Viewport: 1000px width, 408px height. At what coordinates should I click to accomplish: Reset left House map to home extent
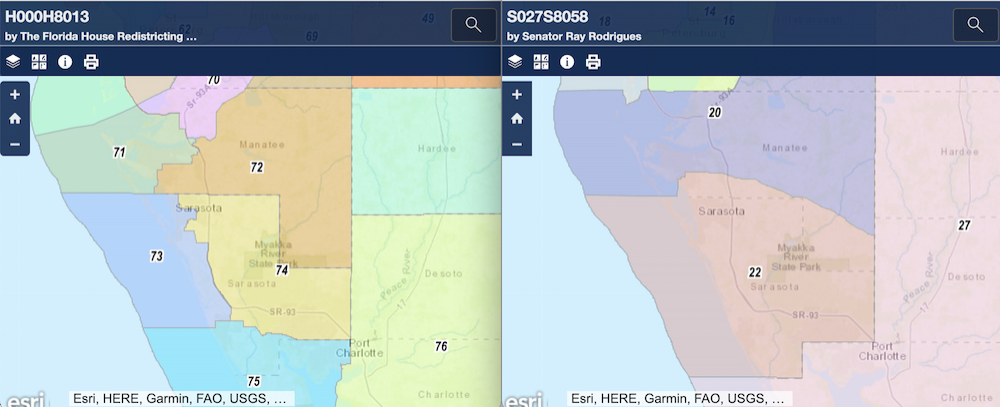coord(14,119)
